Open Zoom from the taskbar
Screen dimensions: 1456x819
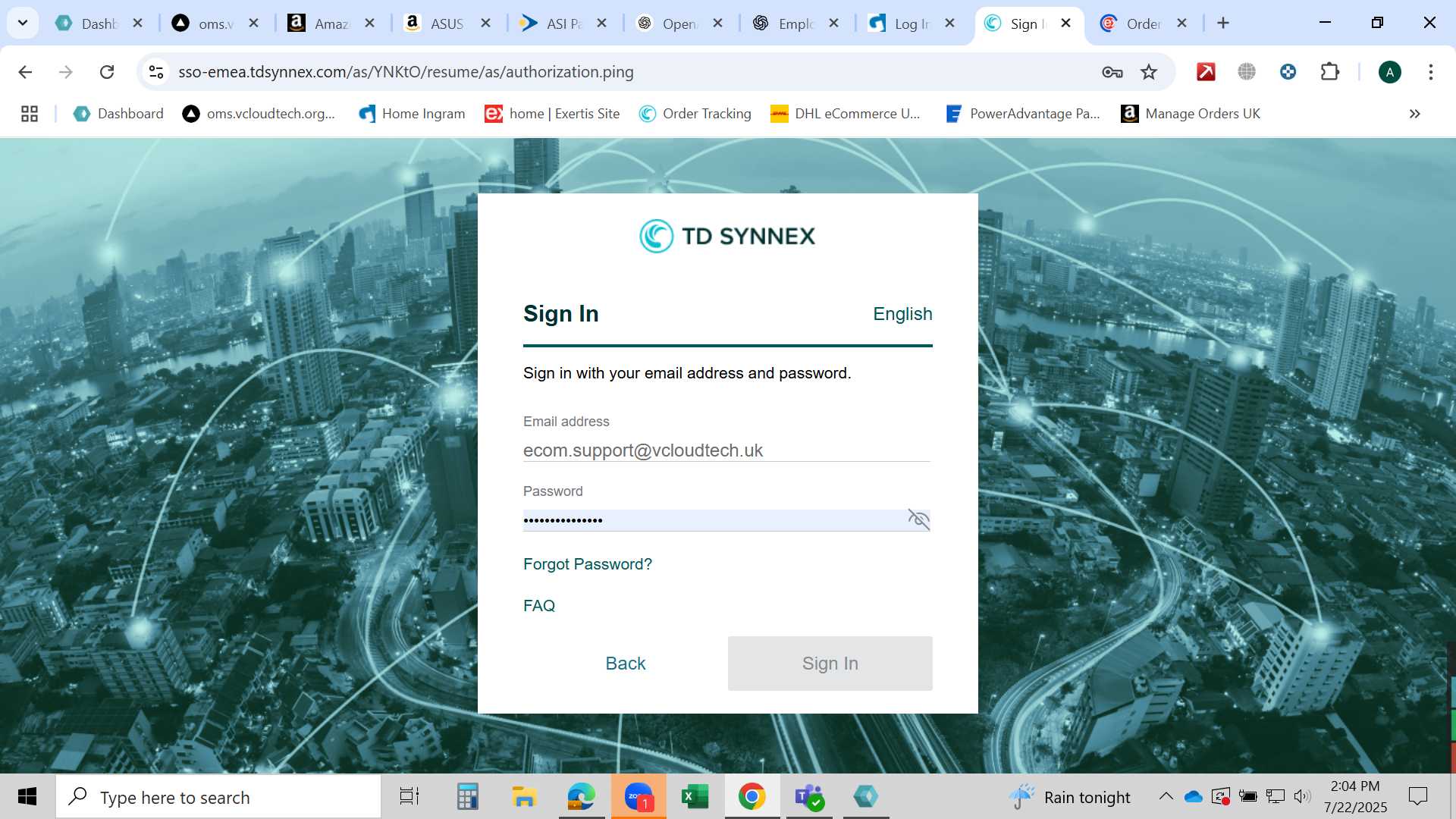click(x=639, y=797)
